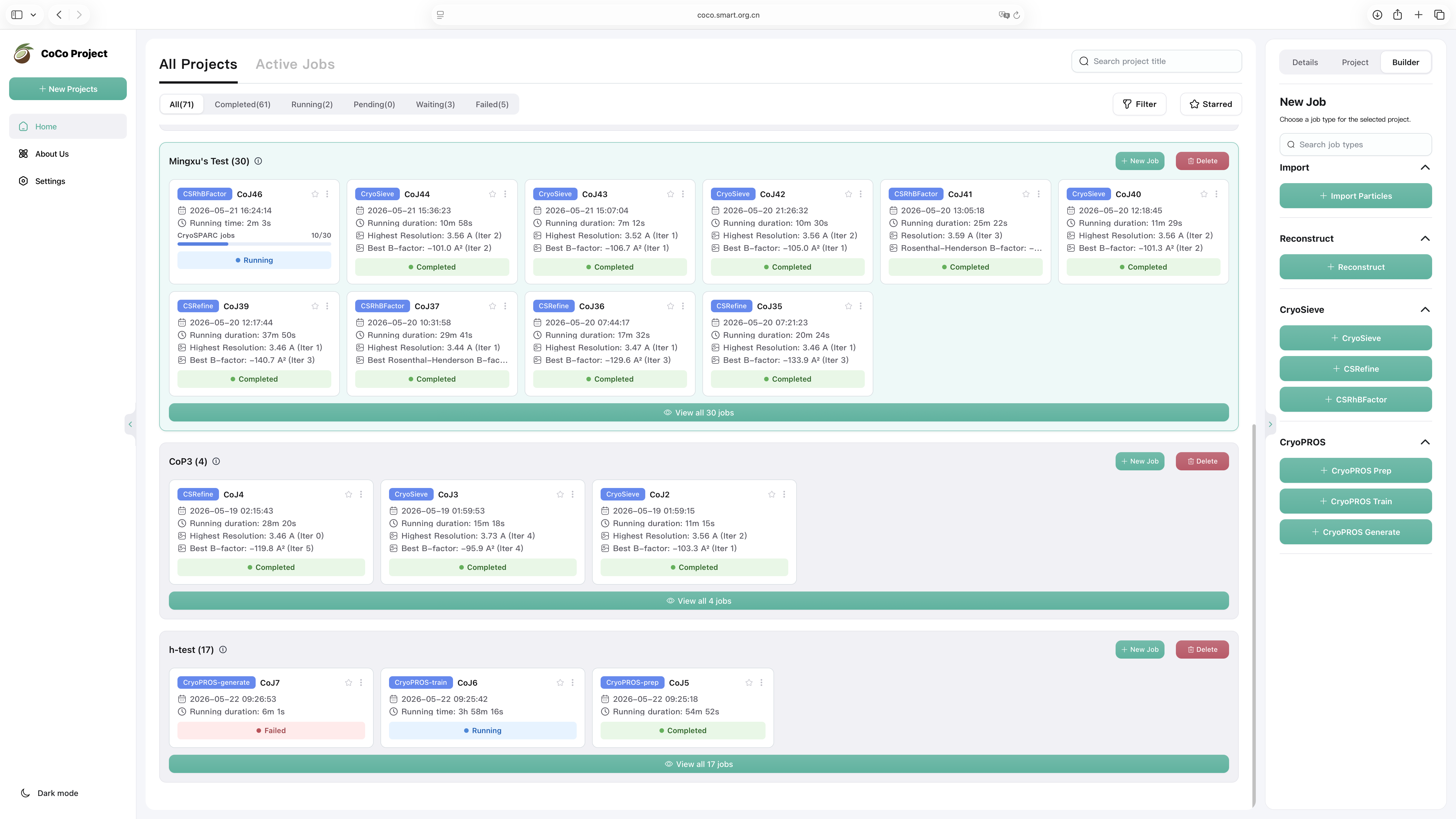Expand View all 17 jobs in h-test
1456x819 pixels.
[699, 764]
